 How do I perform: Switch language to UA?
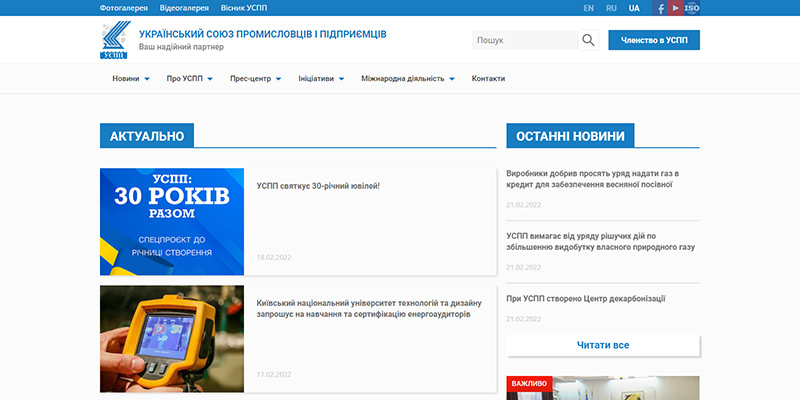click(x=634, y=8)
